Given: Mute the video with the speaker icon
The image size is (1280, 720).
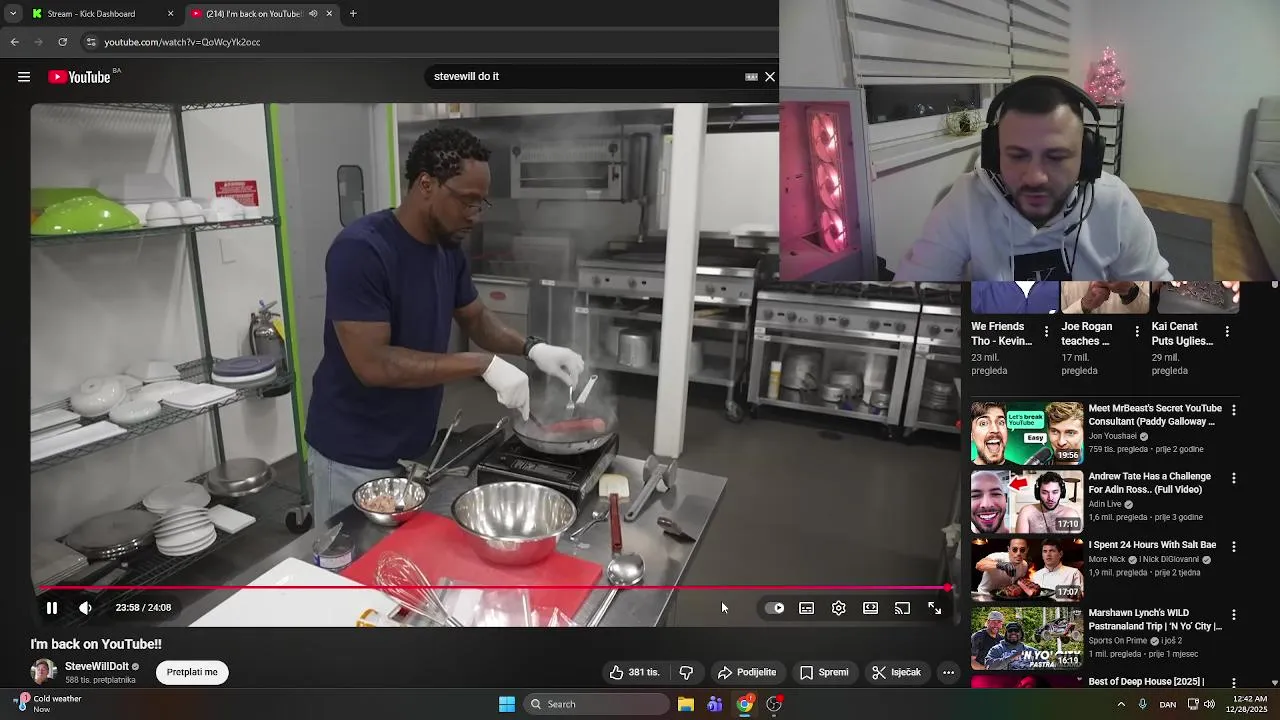Looking at the screenshot, I should point(85,608).
